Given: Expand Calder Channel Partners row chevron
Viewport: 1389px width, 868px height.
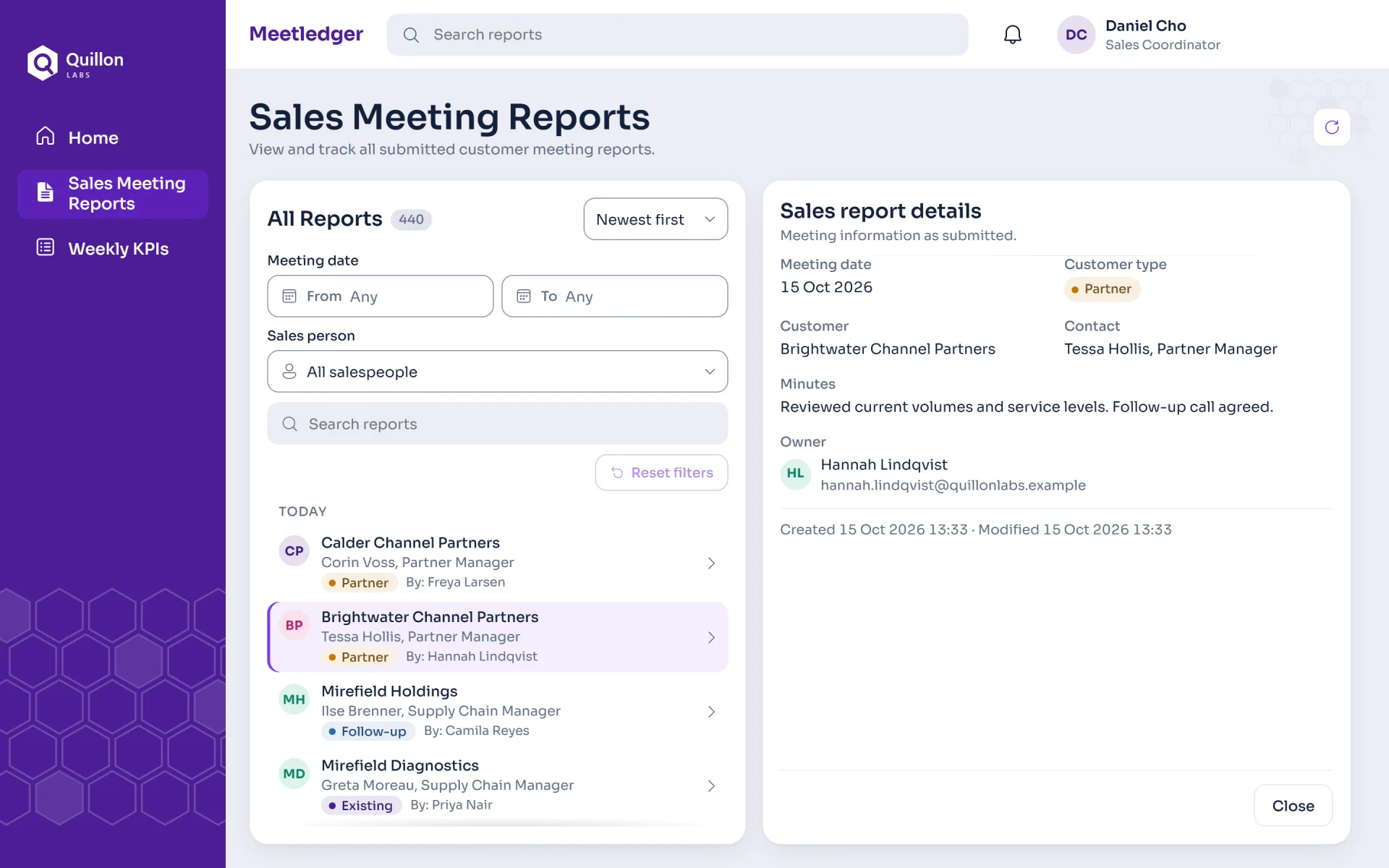Looking at the screenshot, I should click(711, 563).
